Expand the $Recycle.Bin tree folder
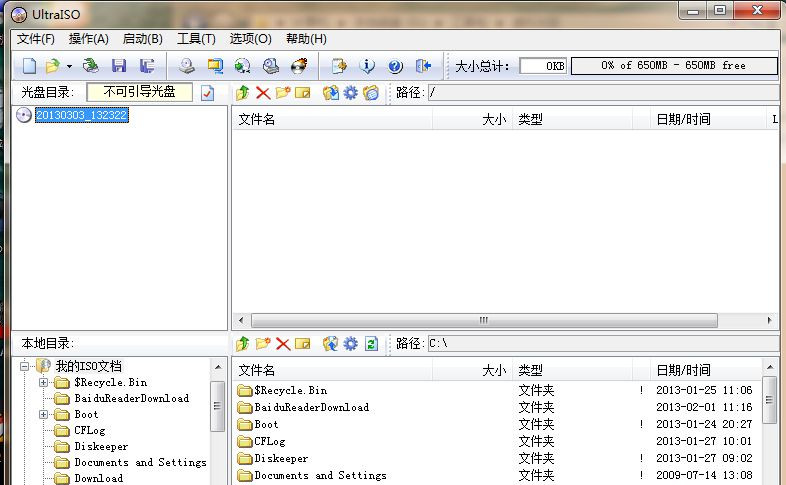This screenshot has width=786, height=485. [44, 382]
